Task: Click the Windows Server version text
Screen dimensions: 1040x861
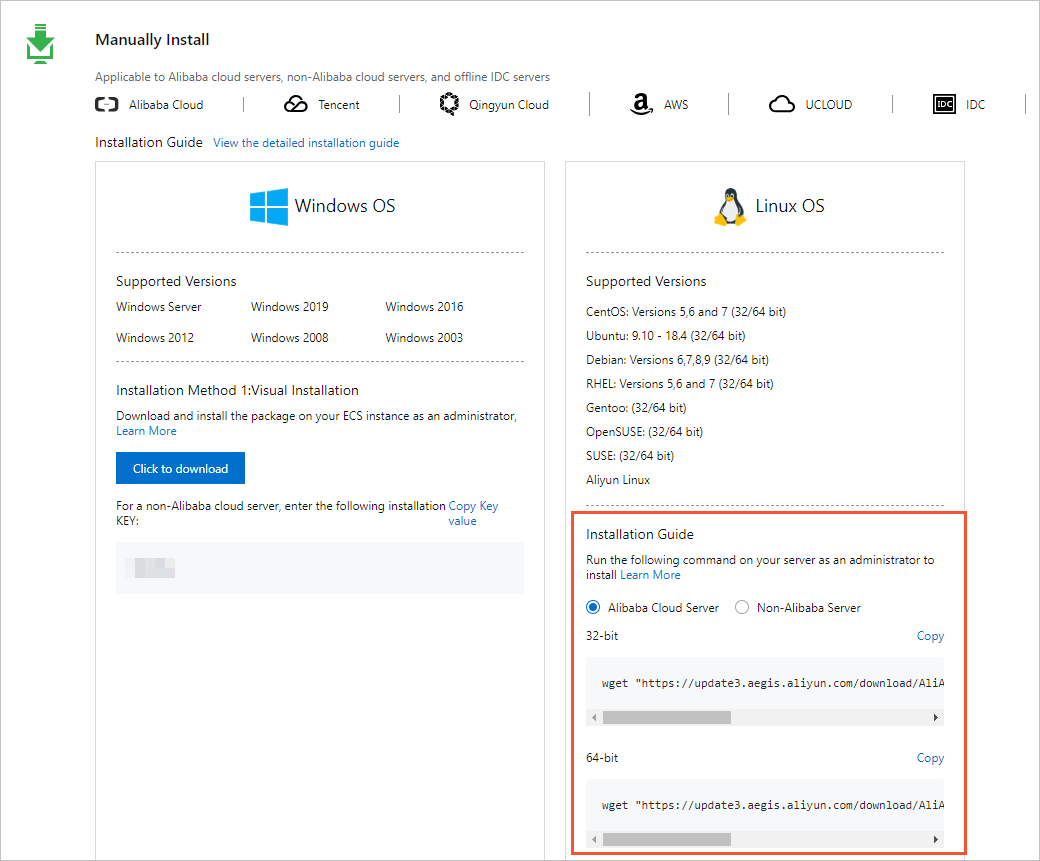Action: coord(159,306)
